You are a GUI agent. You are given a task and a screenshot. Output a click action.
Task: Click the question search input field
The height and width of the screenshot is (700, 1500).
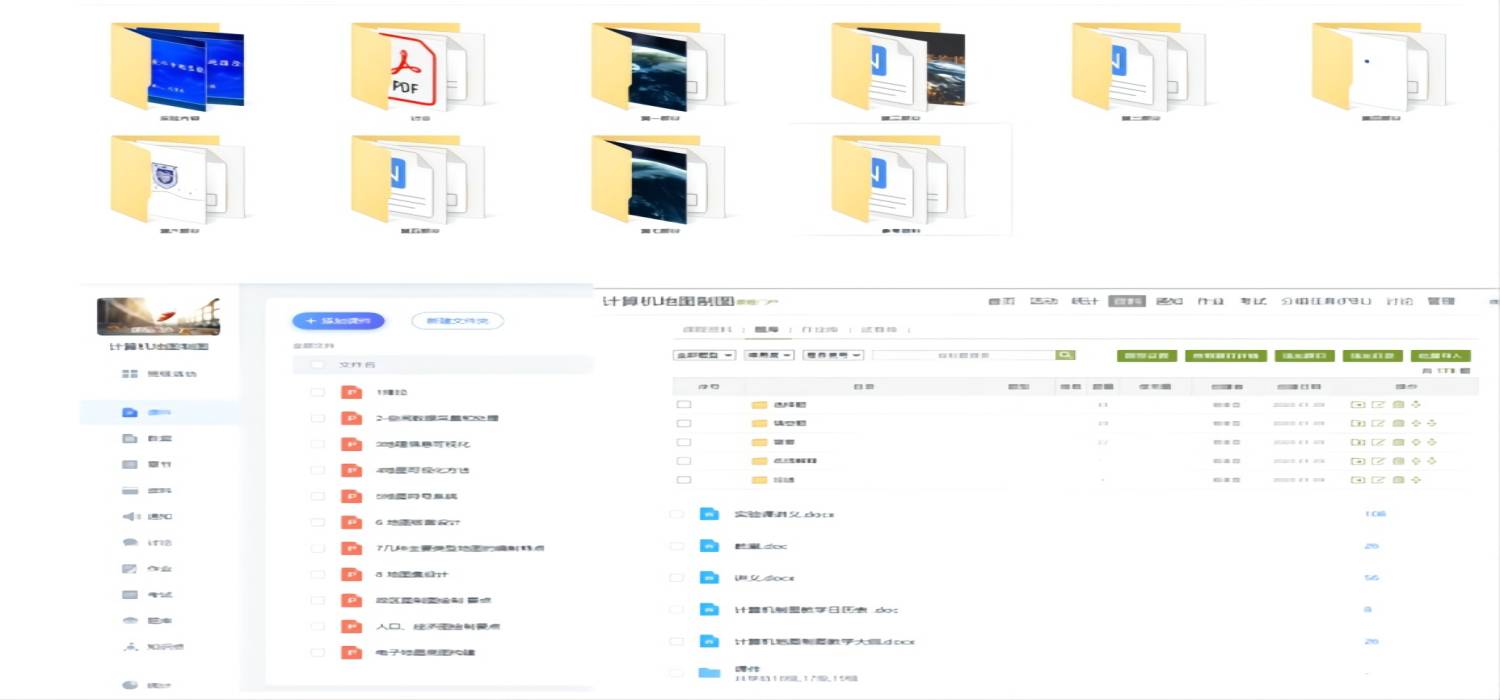[964, 355]
